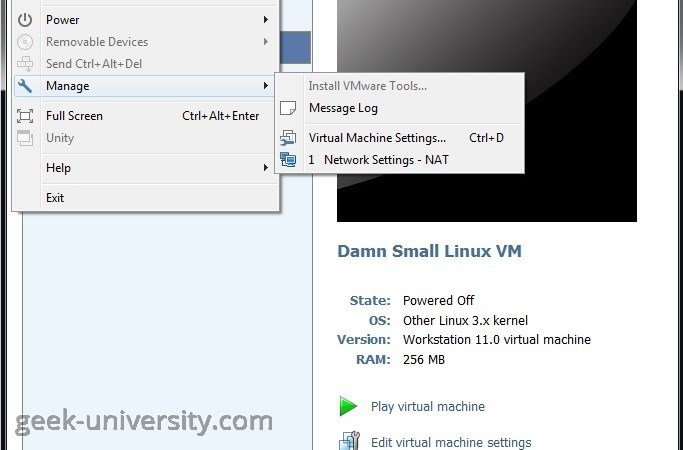Open the Removable Devices menu entry
Viewport: 683px width, 450px height.
pyautogui.click(x=146, y=42)
